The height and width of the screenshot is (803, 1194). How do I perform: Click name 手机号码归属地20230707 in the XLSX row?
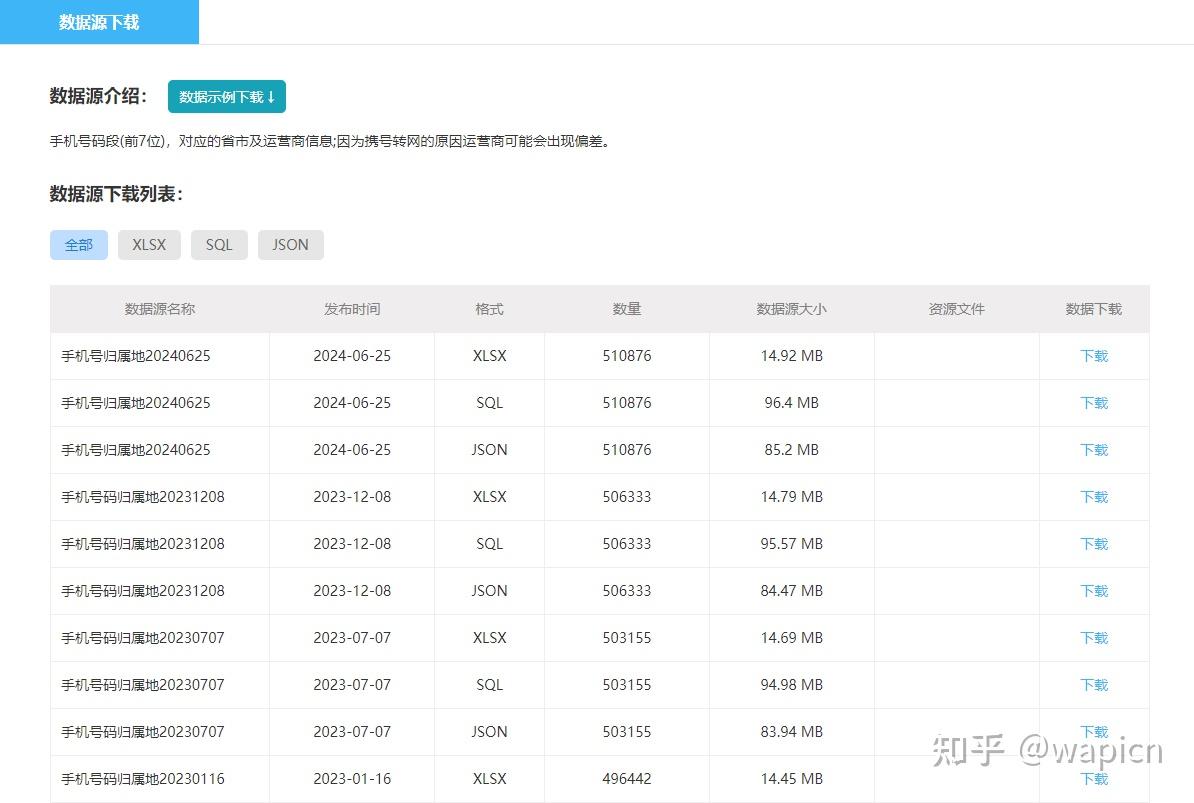[143, 638]
